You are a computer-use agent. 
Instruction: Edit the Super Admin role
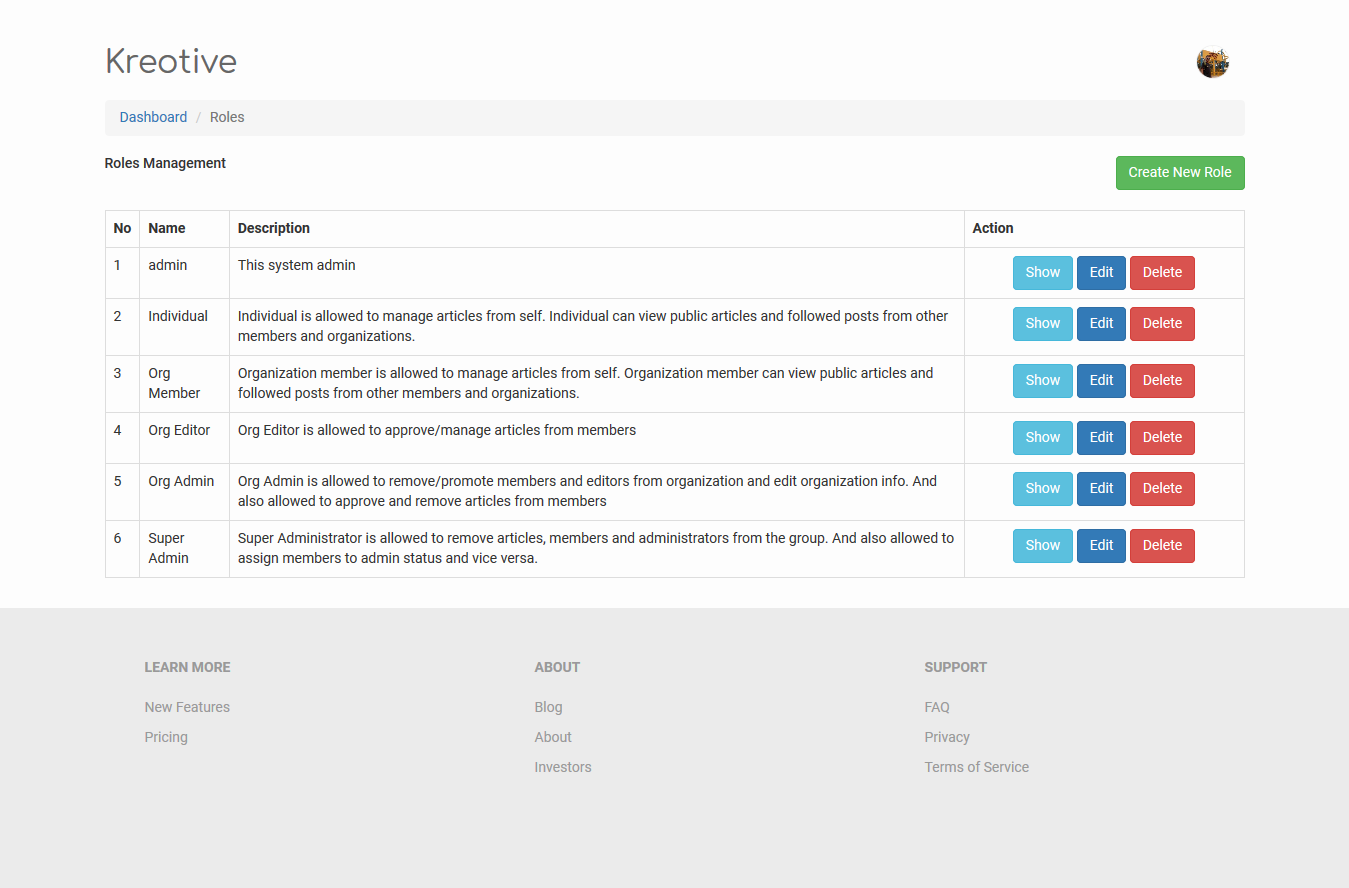pyautogui.click(x=1101, y=546)
